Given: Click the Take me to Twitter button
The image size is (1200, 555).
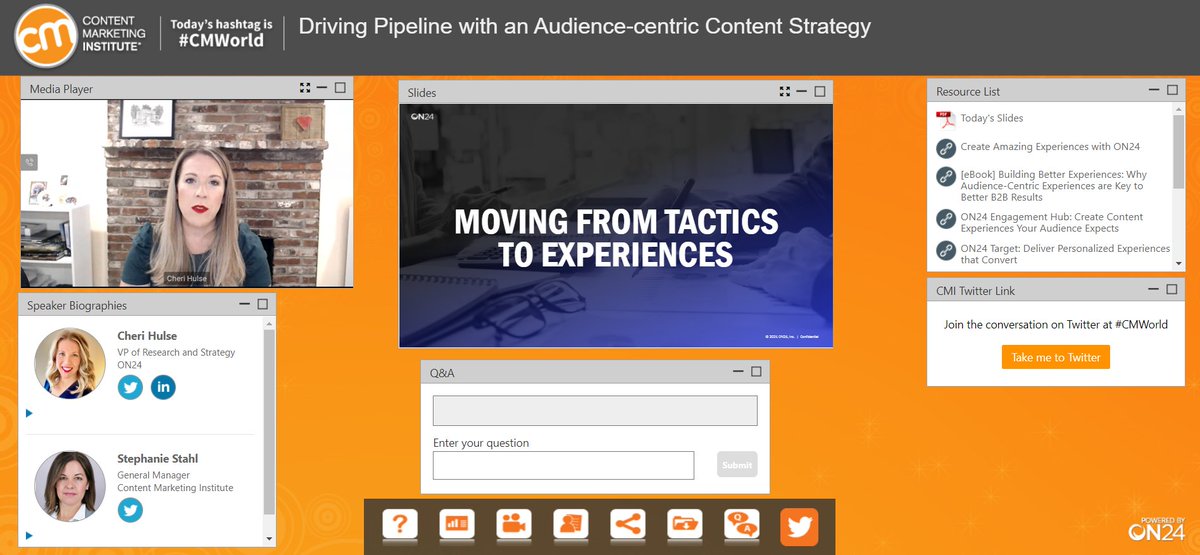Looking at the screenshot, I should [1056, 357].
